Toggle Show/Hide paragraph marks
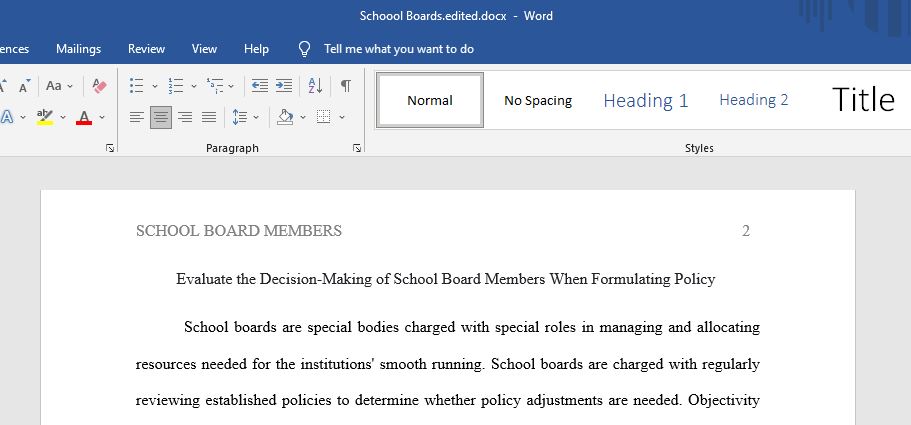Screen dimensions: 911x425 (346, 86)
